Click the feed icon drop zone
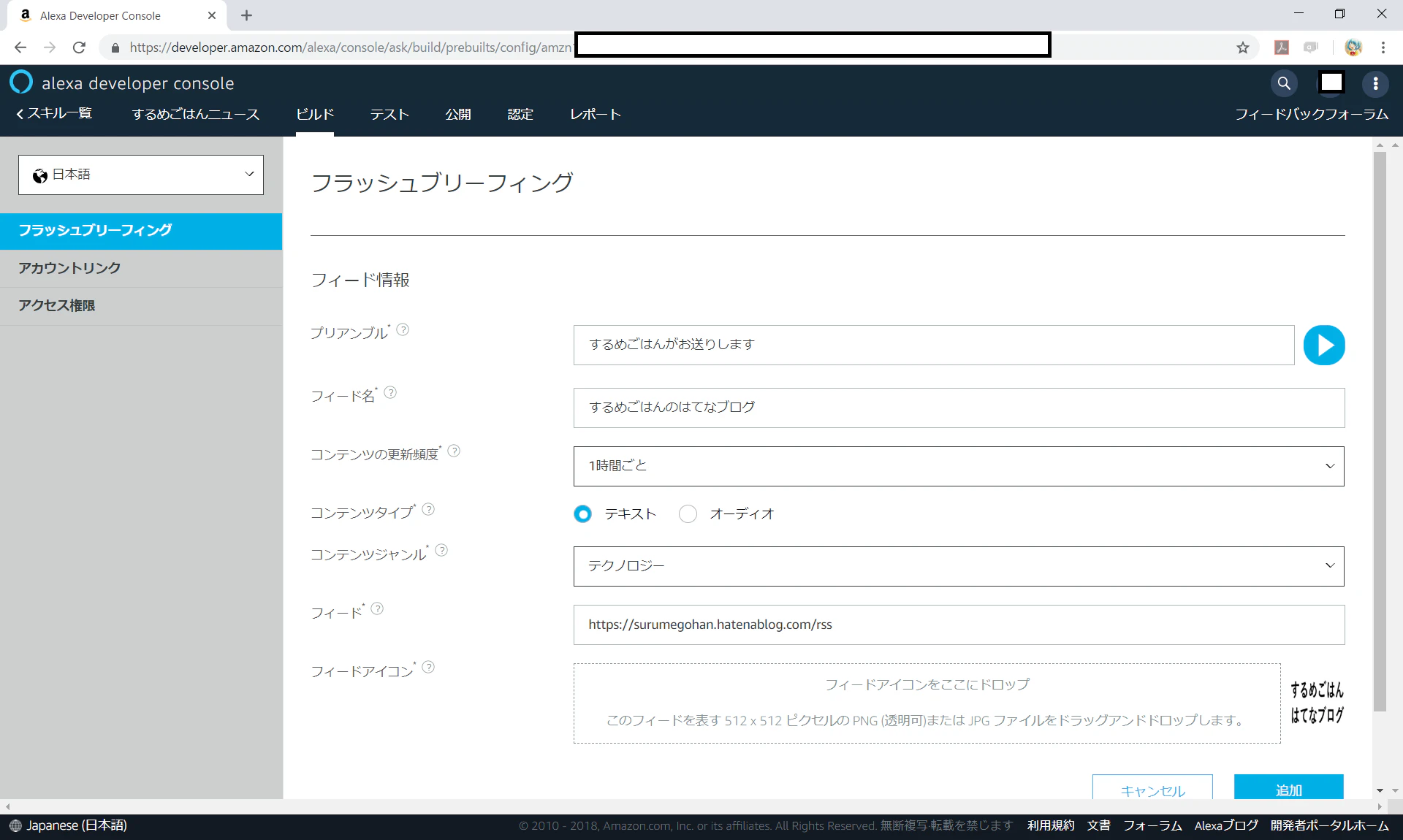This screenshot has height=840, width=1403. pyautogui.click(x=927, y=703)
